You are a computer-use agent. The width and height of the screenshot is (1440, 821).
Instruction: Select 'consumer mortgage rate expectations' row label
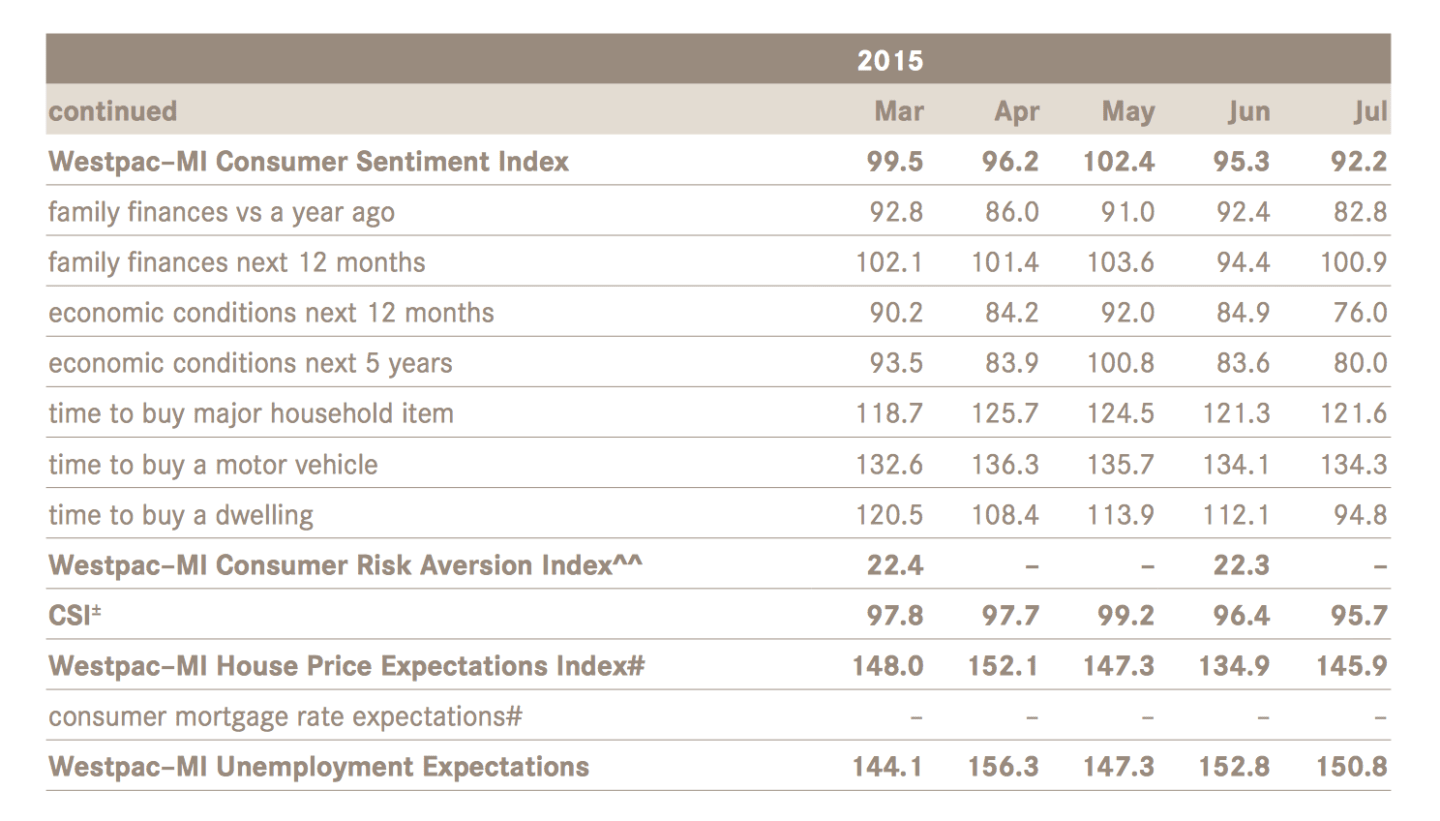(x=286, y=716)
